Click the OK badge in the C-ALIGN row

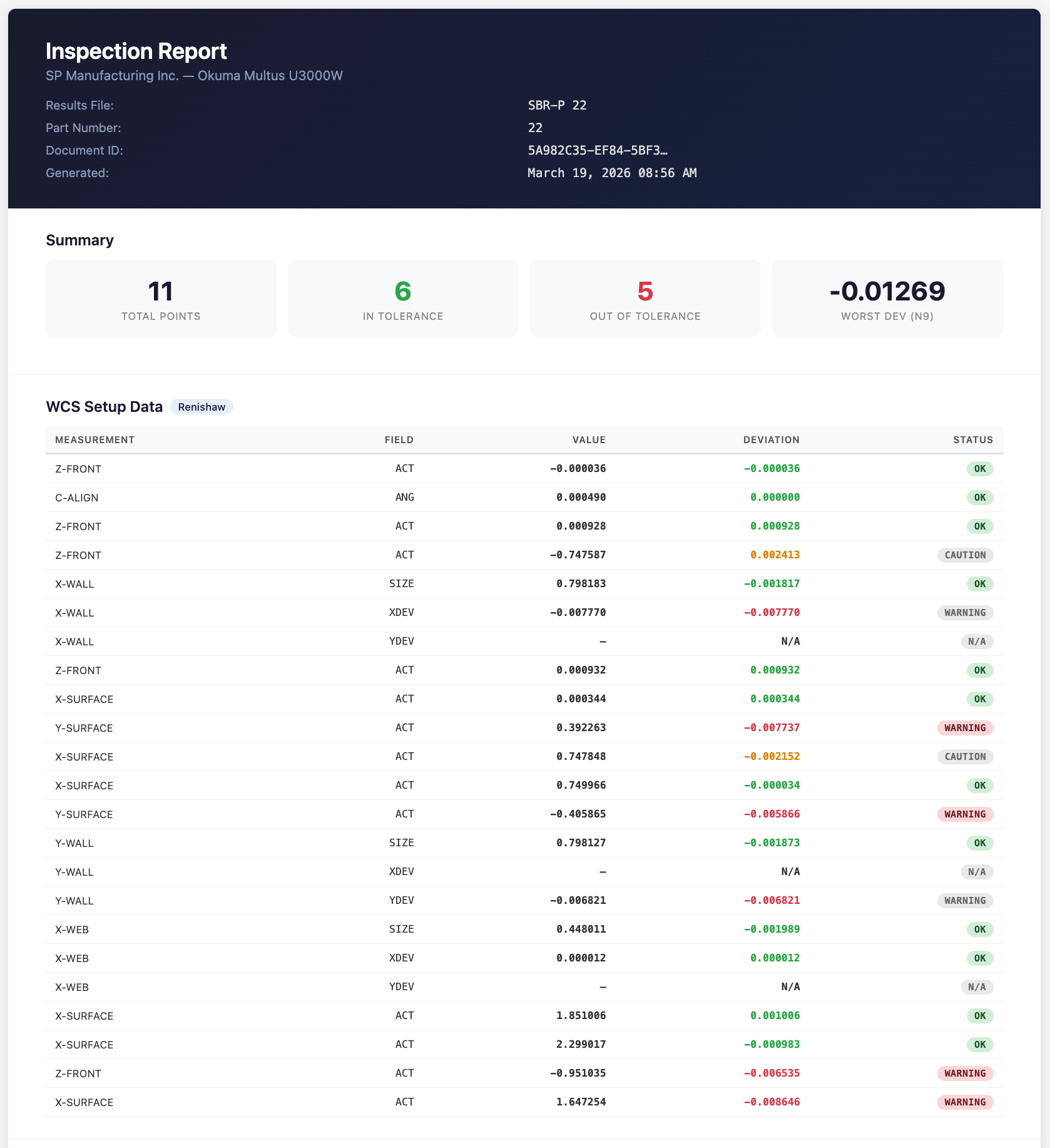tap(979, 498)
